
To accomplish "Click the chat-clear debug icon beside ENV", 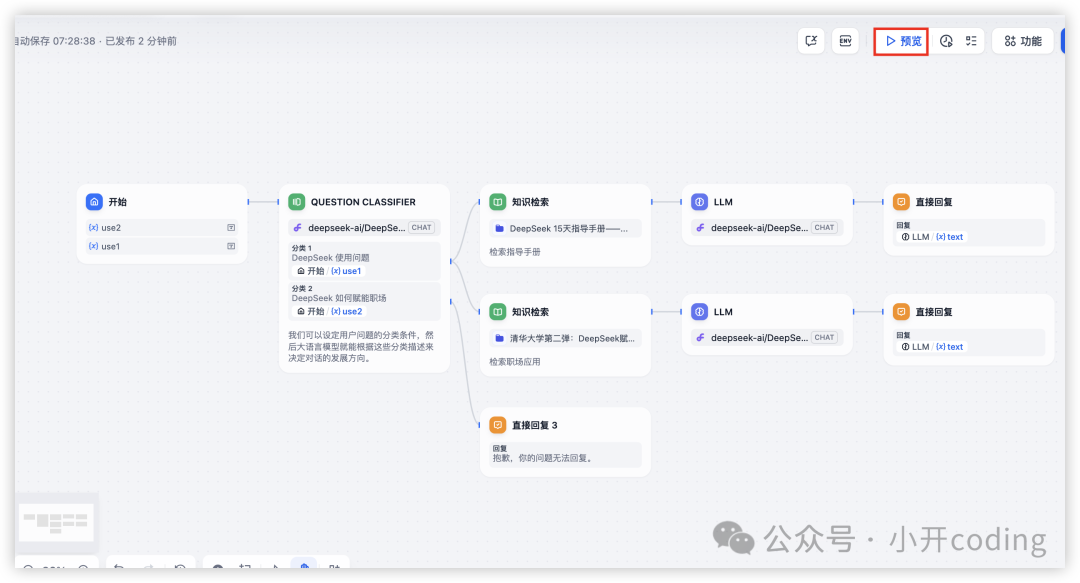I will [811, 41].
